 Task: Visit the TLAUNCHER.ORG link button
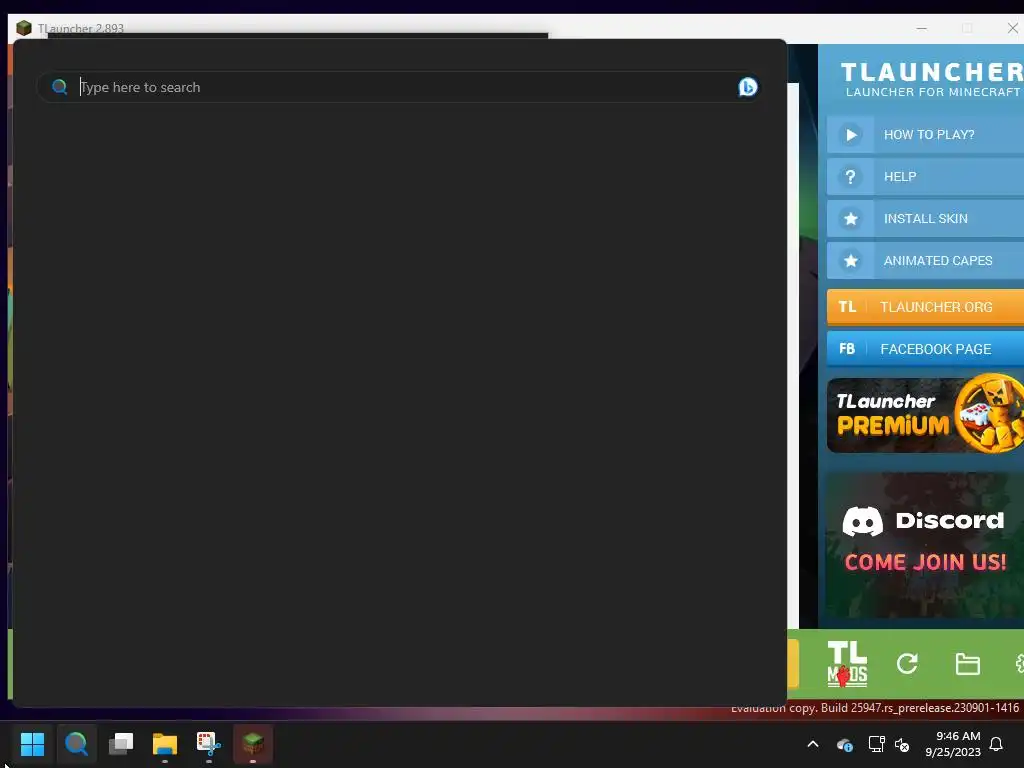click(x=925, y=307)
